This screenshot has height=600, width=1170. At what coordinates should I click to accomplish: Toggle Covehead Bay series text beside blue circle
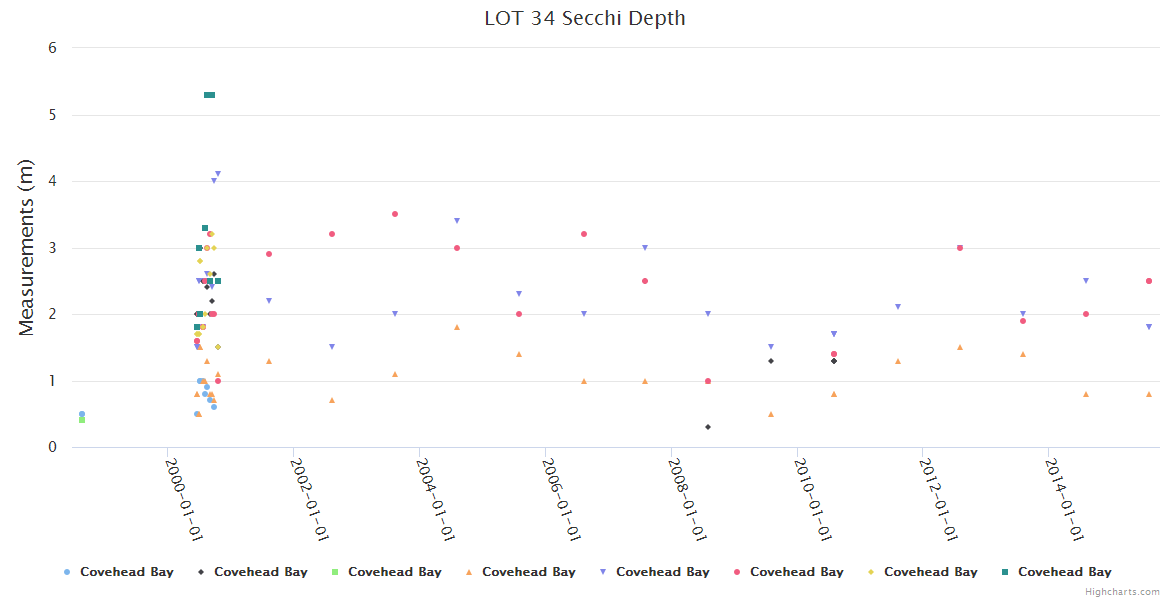127,572
